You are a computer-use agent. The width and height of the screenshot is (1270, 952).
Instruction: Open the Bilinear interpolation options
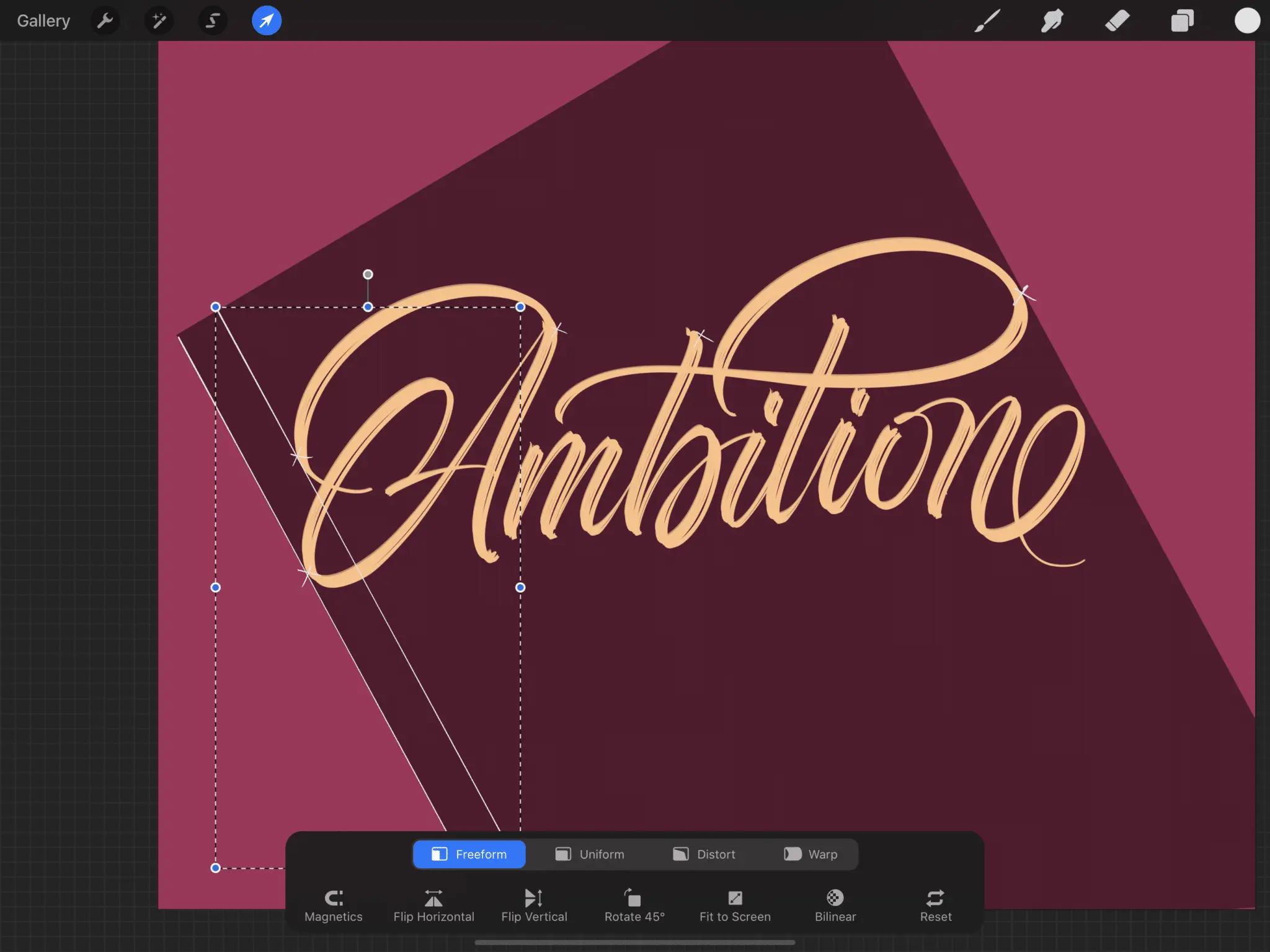coord(835,905)
